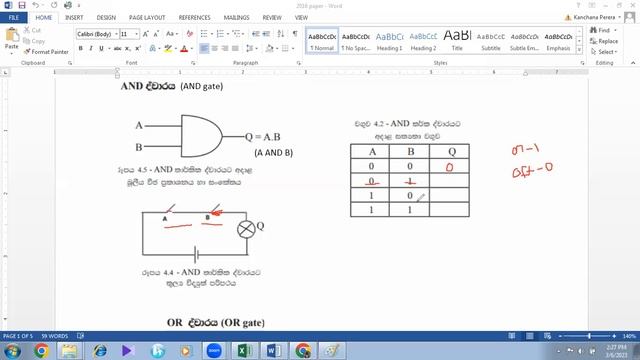Expand the Styles gallery More arrow
Image resolution: width=640 pixels, height=360 pixels.
579,50
